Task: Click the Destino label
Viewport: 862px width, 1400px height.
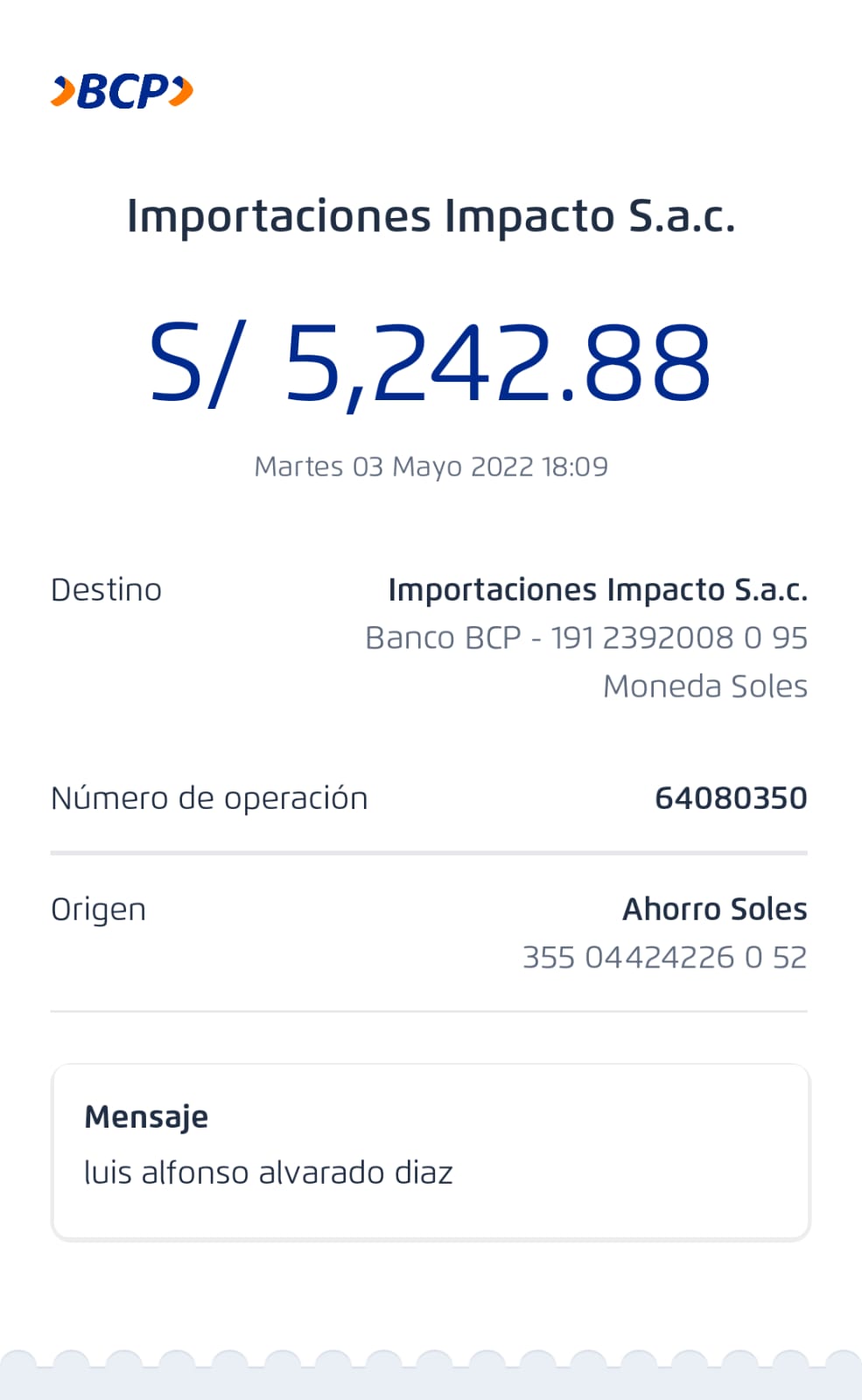Action: click(106, 590)
